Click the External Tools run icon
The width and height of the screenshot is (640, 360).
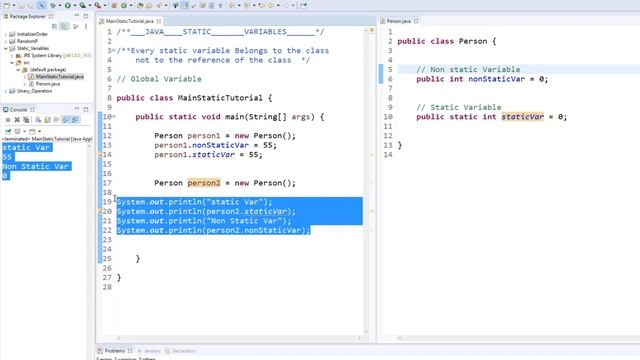point(98,5)
